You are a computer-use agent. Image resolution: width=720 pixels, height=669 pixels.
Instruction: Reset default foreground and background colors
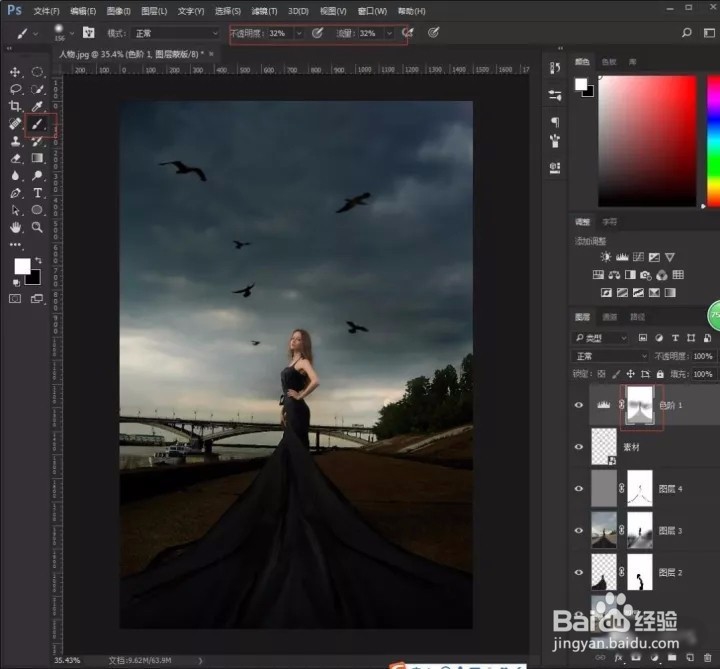coord(16,282)
